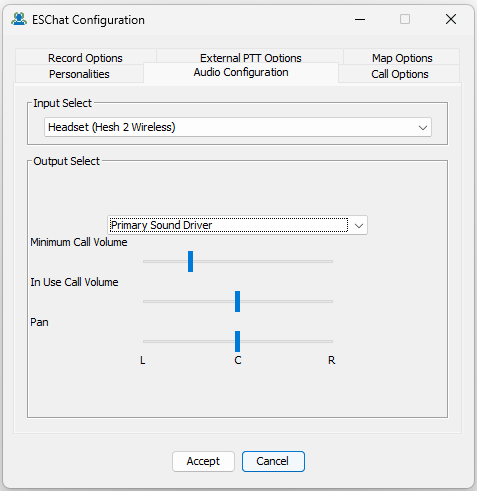Open the Map Options tab
The height and width of the screenshot is (491, 477).
(402, 57)
